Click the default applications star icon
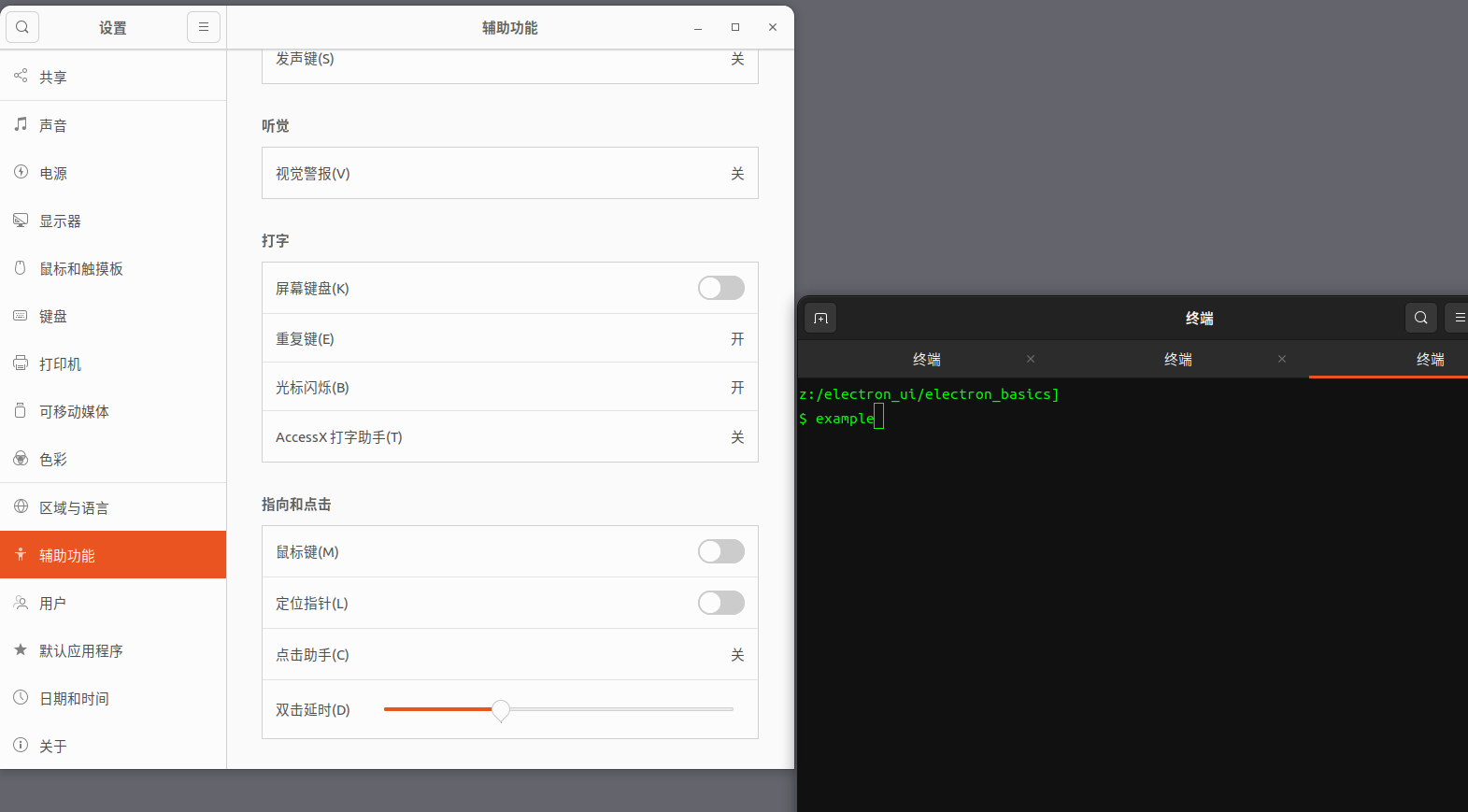 (21, 649)
